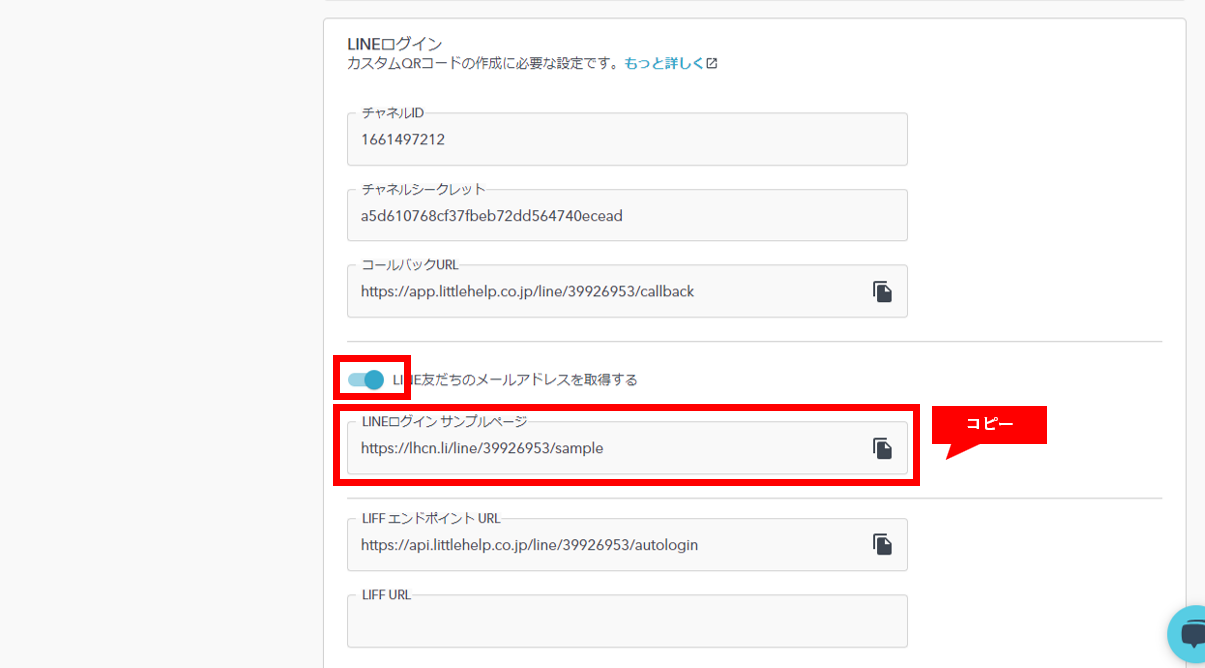Image resolution: width=1205 pixels, height=668 pixels.
Task: Click the LIFF エンドポイント URL floating label
Action: click(x=431, y=518)
